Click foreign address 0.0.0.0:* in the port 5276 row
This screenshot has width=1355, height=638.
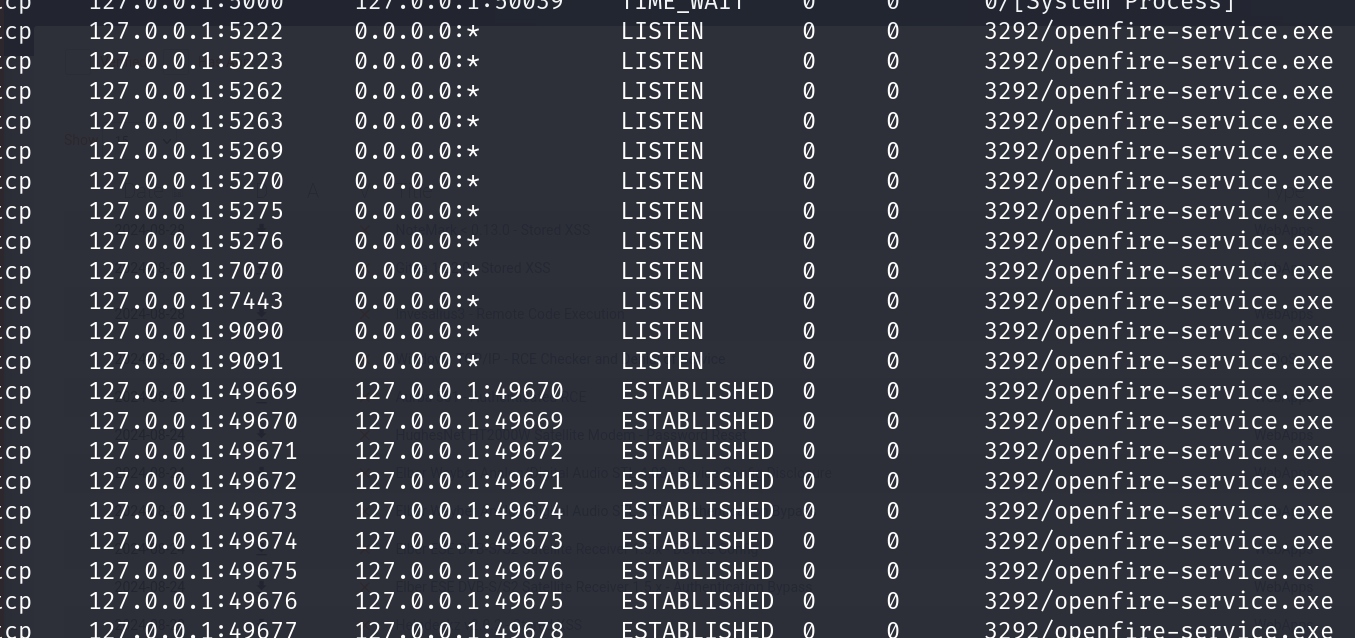pos(417,241)
